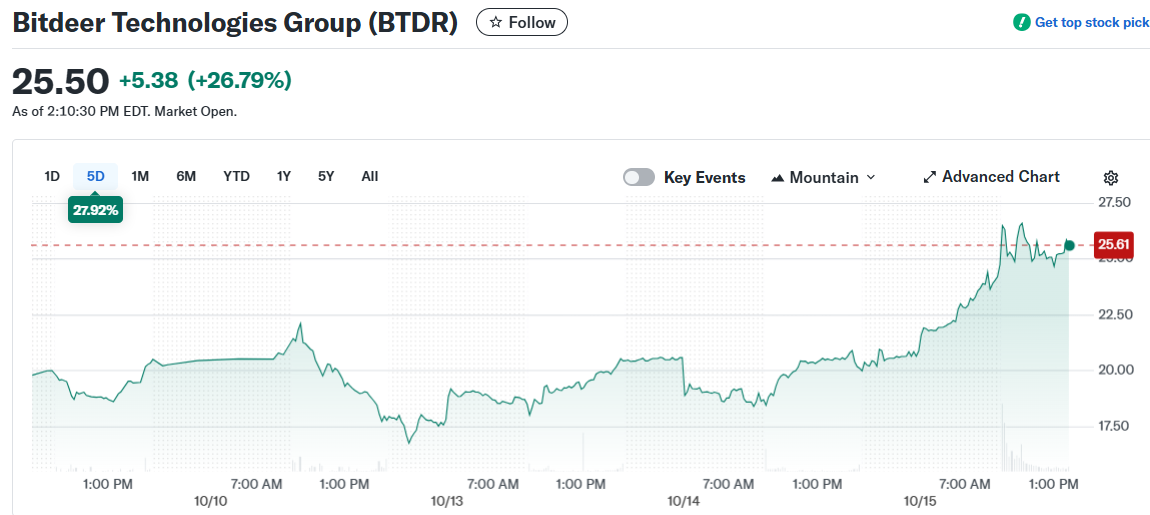This screenshot has width=1150, height=515.
Task: Select the 1D time range
Action: tap(52, 176)
